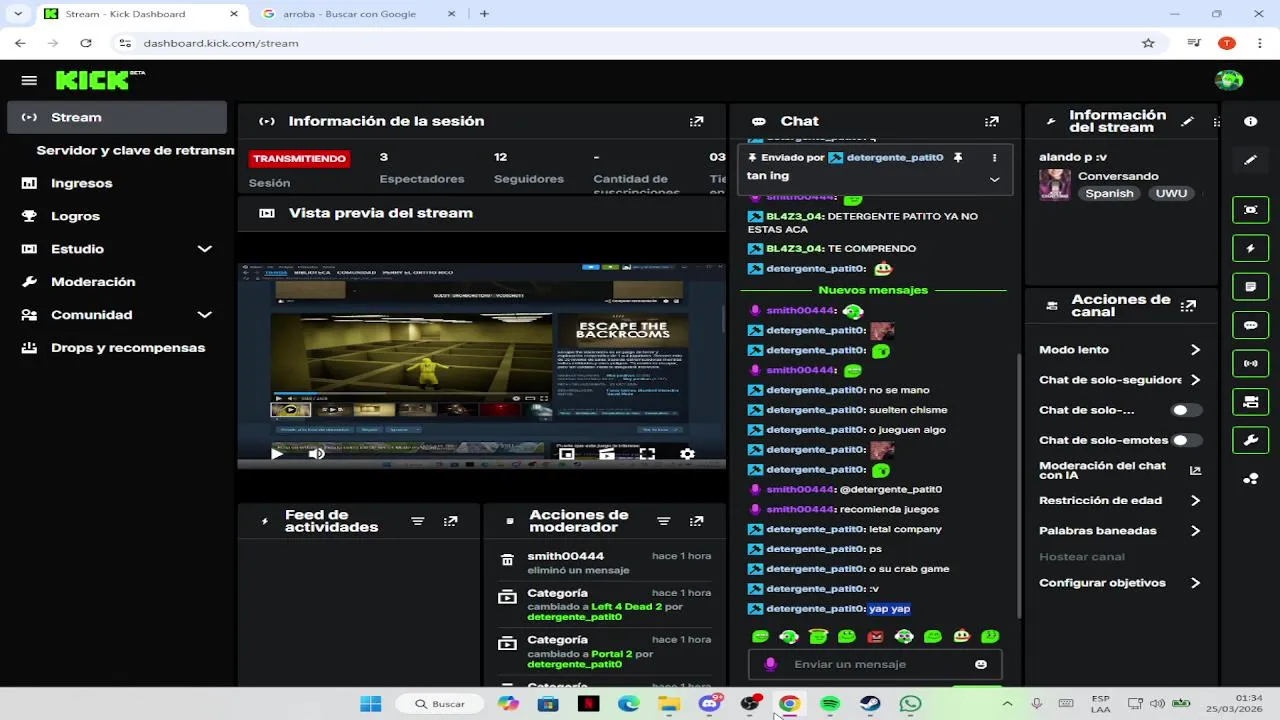Click the camera-frame icon in the right sidebar
This screenshot has width=1280, height=720.
pos(1250,210)
